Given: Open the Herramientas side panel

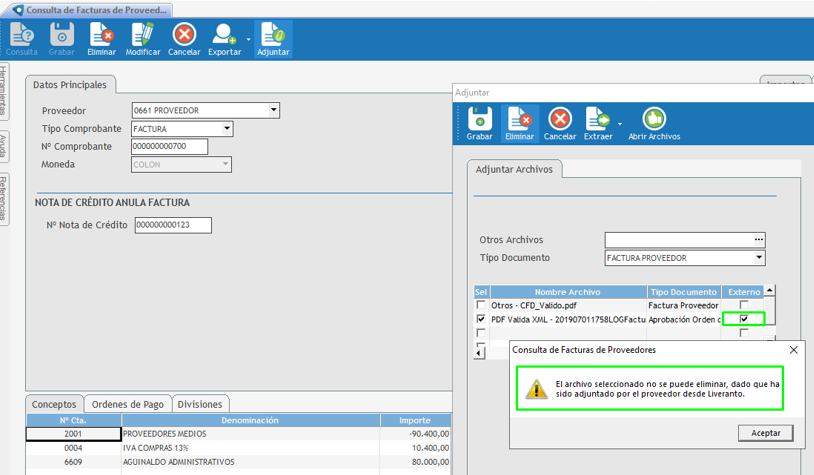Looking at the screenshot, I should [4, 90].
